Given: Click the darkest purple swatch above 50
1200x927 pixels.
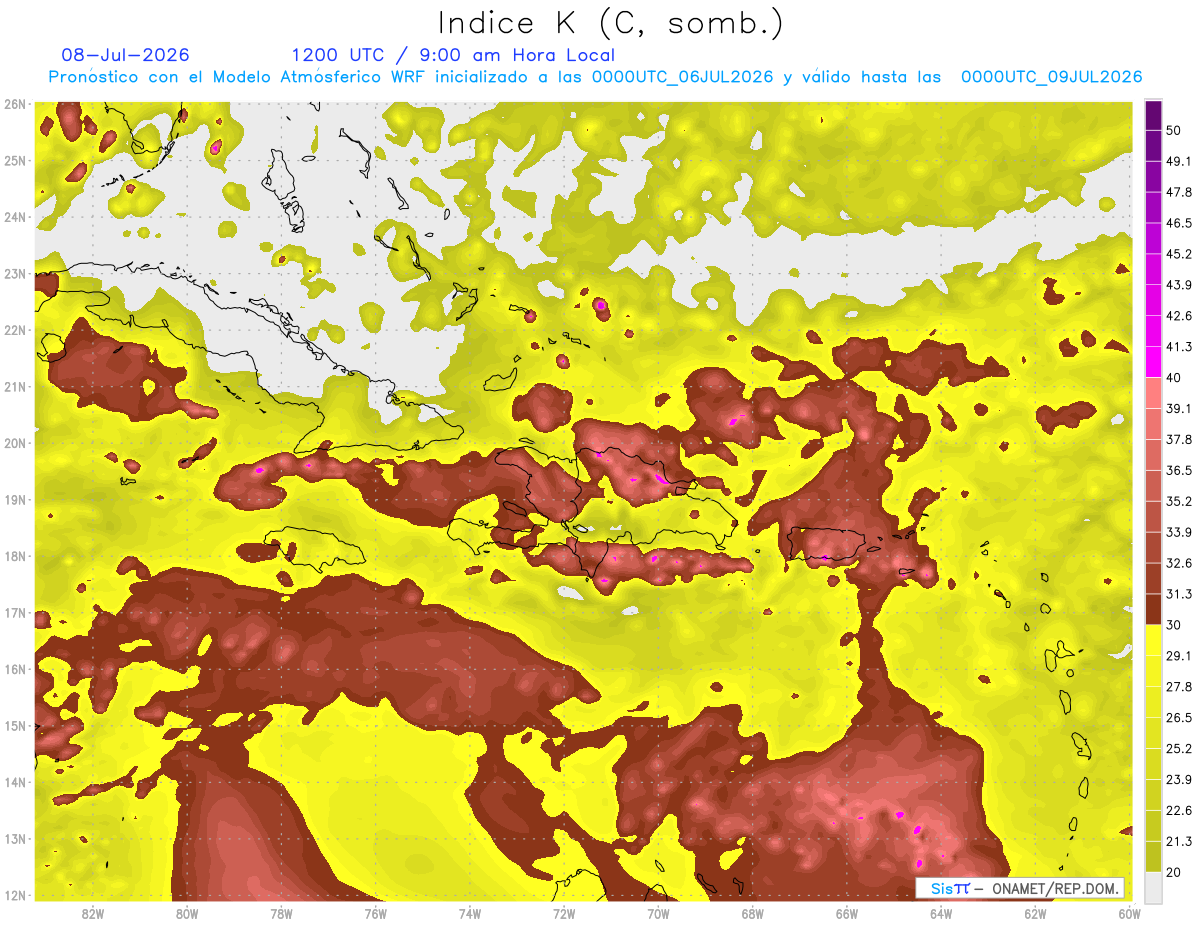Looking at the screenshot, I should pyautogui.click(x=1153, y=115).
